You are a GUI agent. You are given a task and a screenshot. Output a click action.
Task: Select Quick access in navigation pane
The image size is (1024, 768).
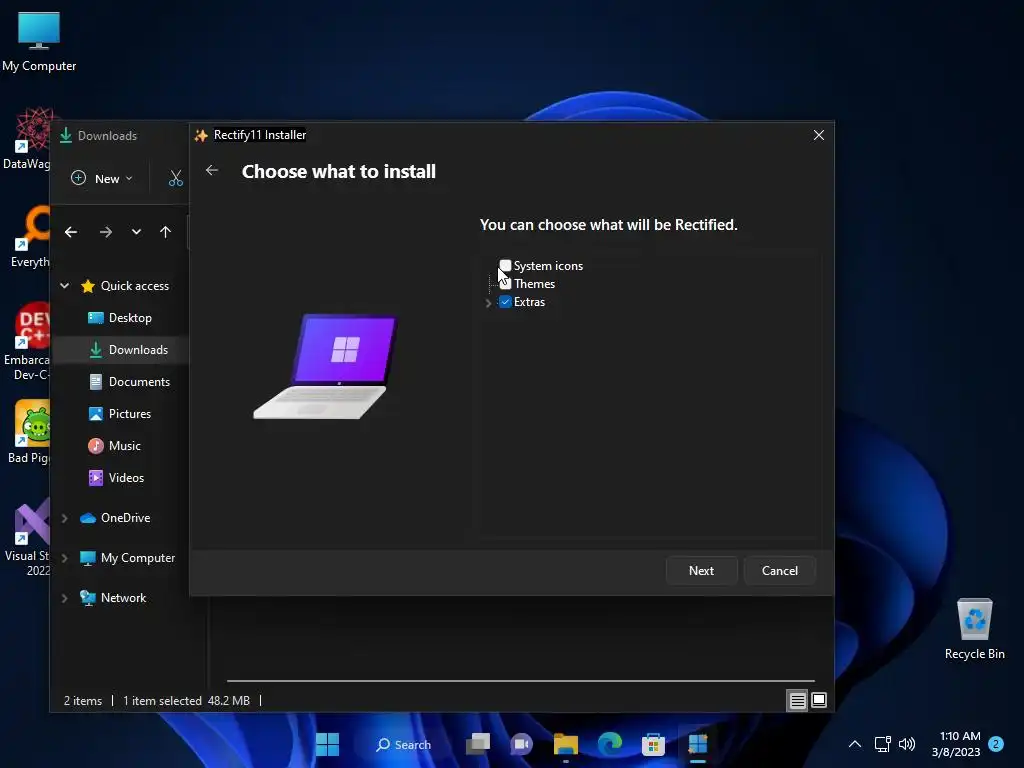tap(135, 286)
